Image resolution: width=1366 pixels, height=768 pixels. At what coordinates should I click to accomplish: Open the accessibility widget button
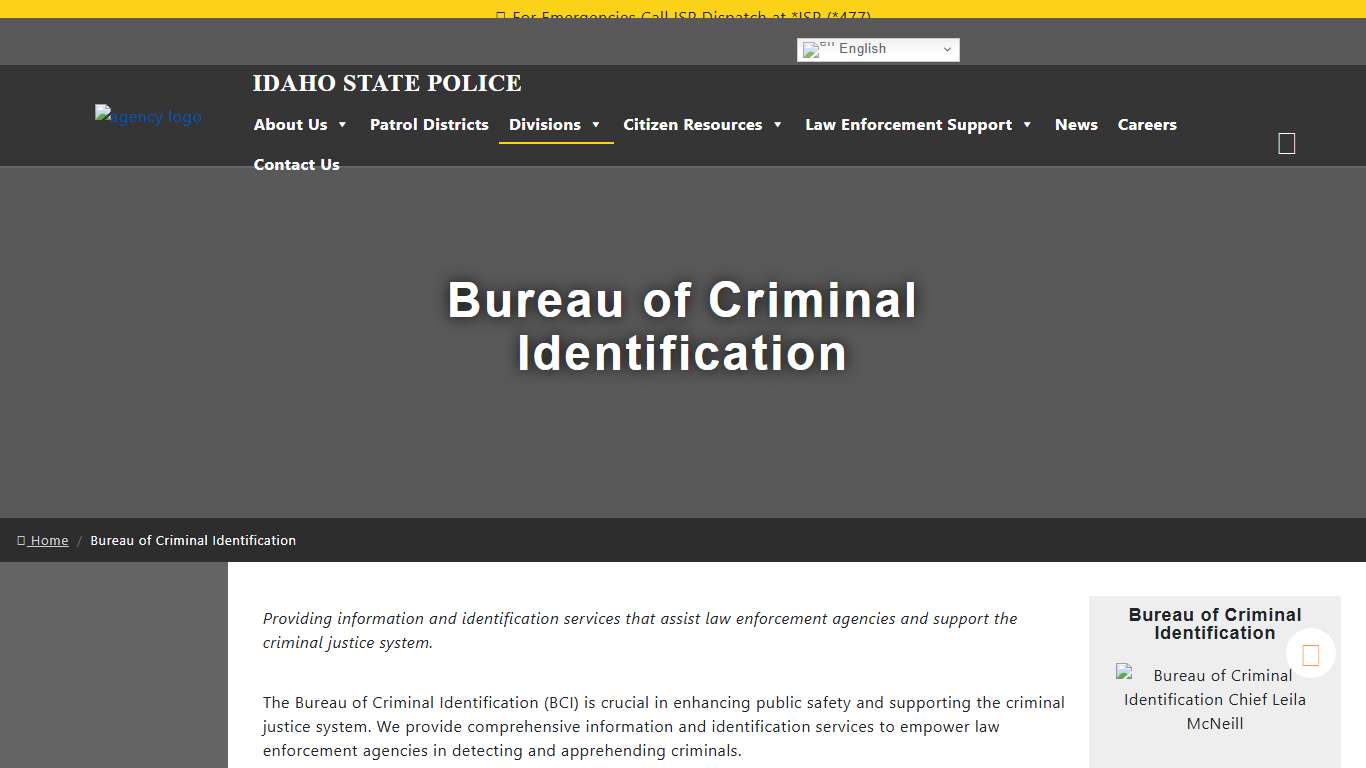pyautogui.click(x=1310, y=654)
